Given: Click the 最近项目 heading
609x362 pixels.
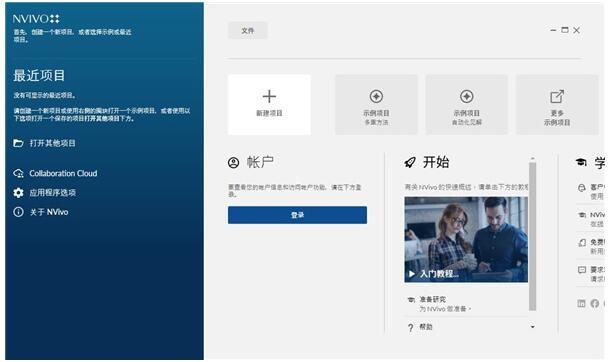Looking at the screenshot, I should [39, 75].
